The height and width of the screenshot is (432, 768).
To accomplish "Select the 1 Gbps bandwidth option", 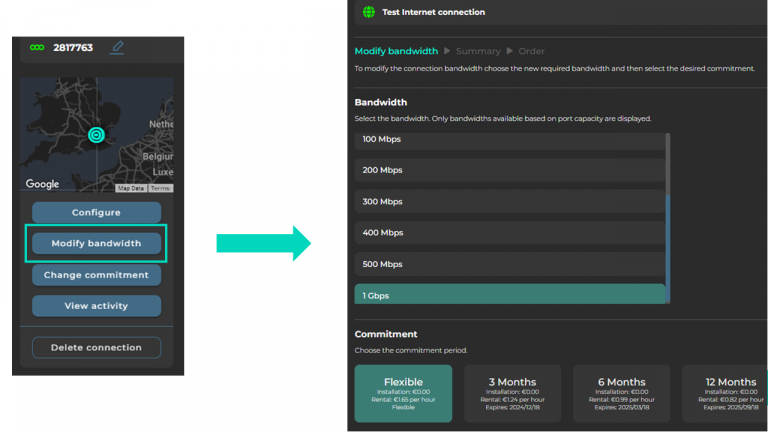I will tap(510, 294).
